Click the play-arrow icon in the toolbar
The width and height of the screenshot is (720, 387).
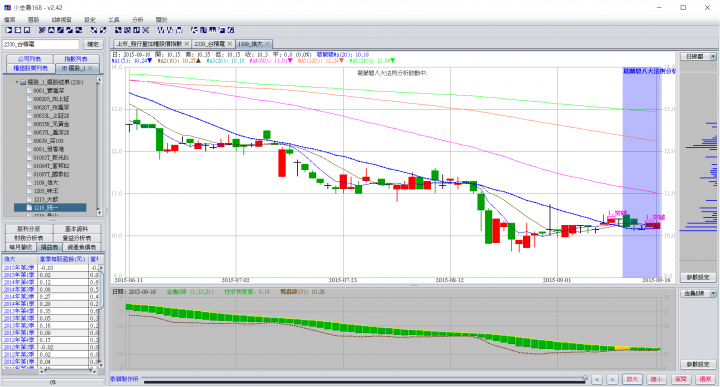coord(9,30)
